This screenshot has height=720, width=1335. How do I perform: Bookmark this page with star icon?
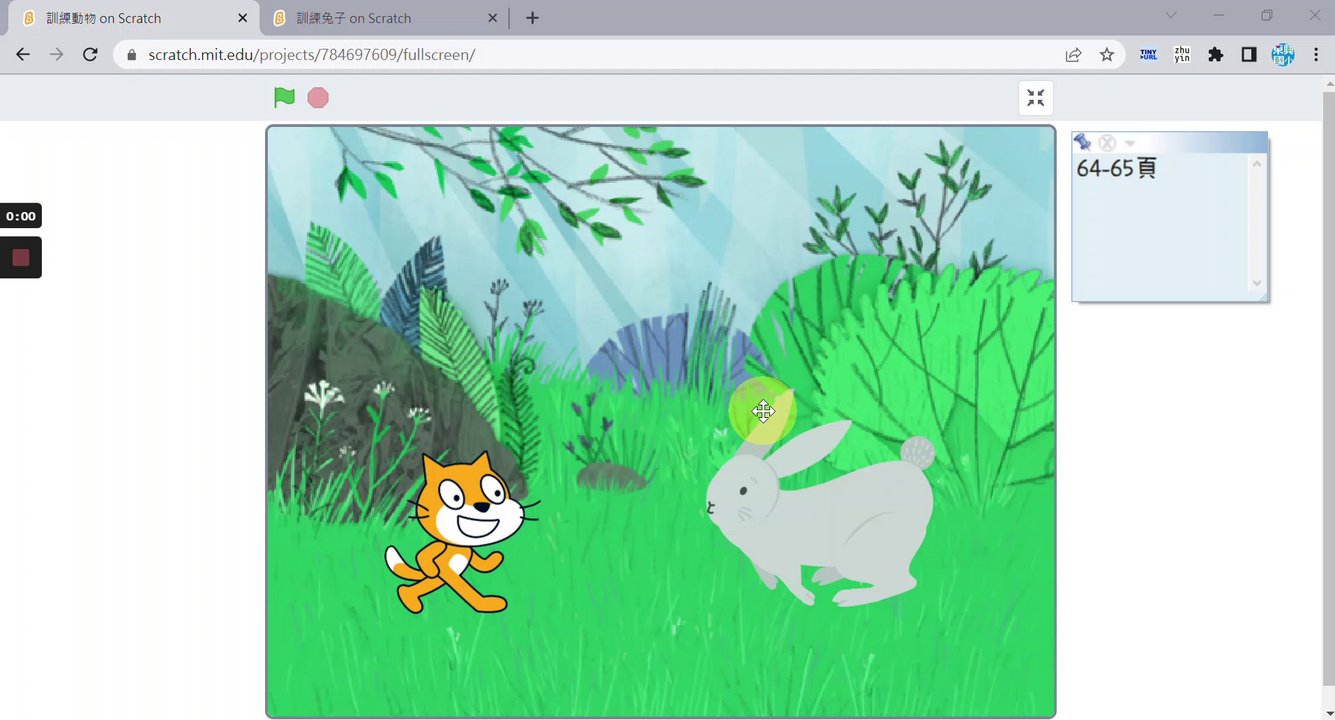coord(1106,55)
